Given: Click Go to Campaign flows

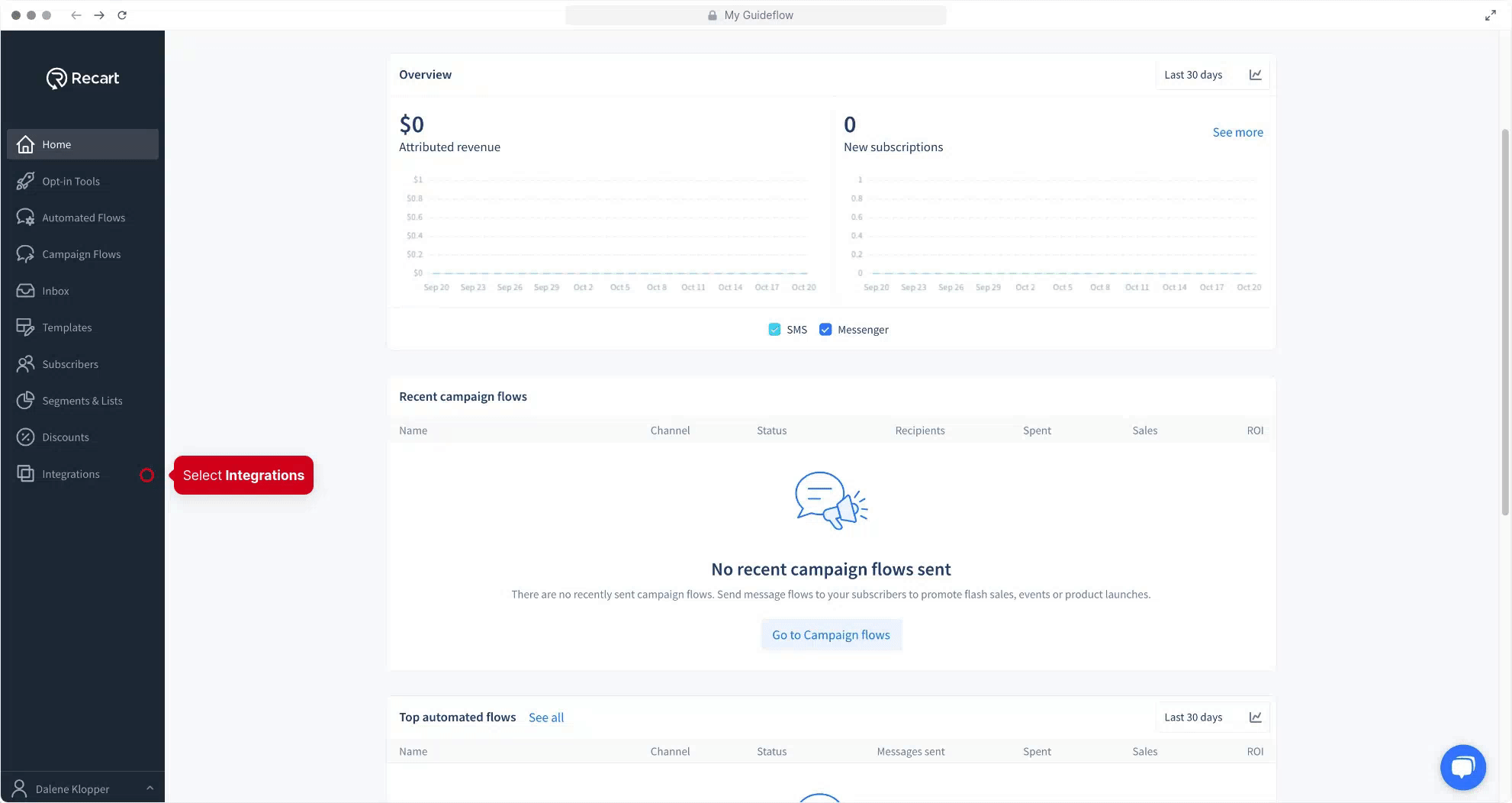Looking at the screenshot, I should (831, 634).
